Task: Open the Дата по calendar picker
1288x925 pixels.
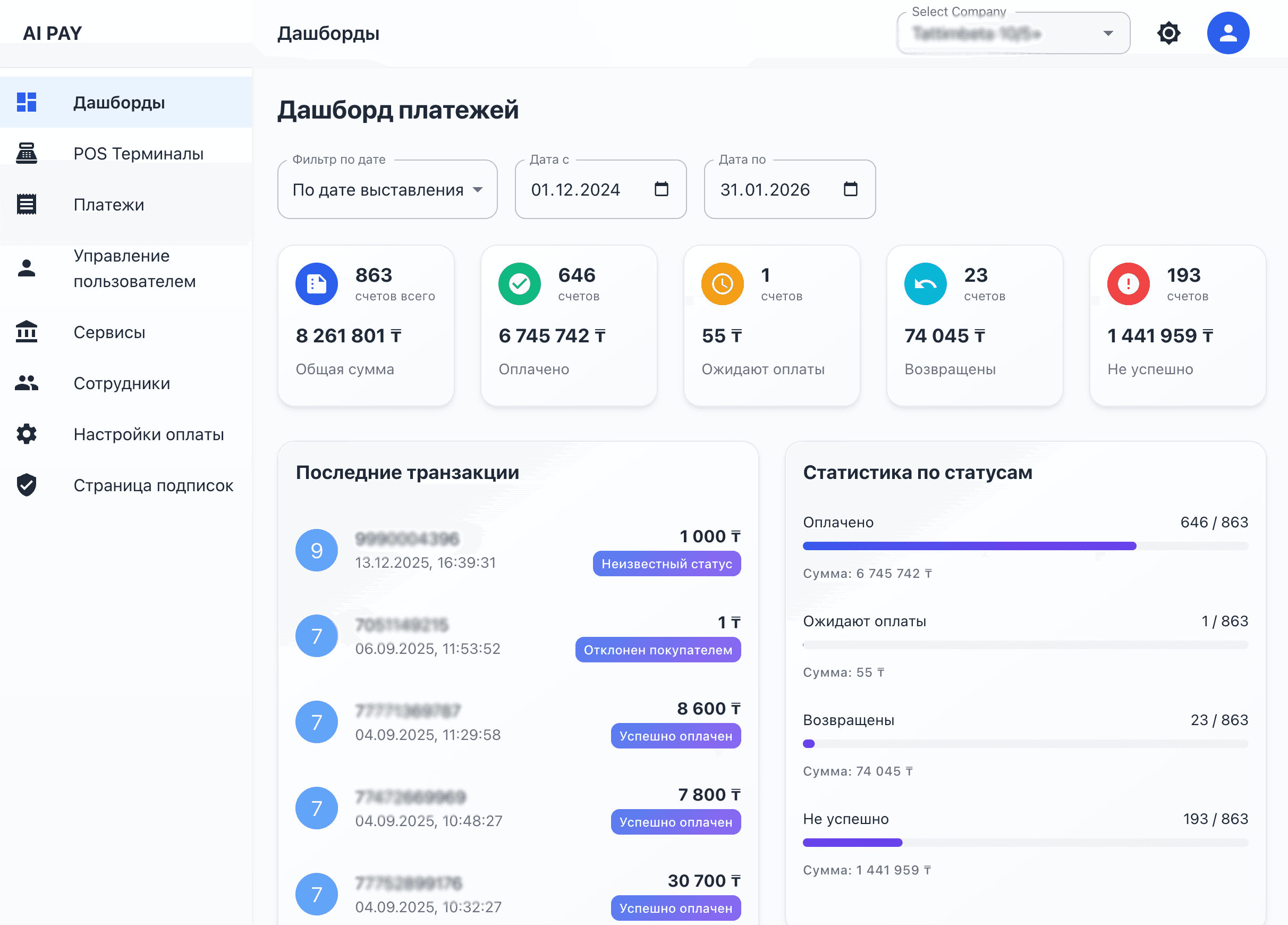Action: (850, 189)
